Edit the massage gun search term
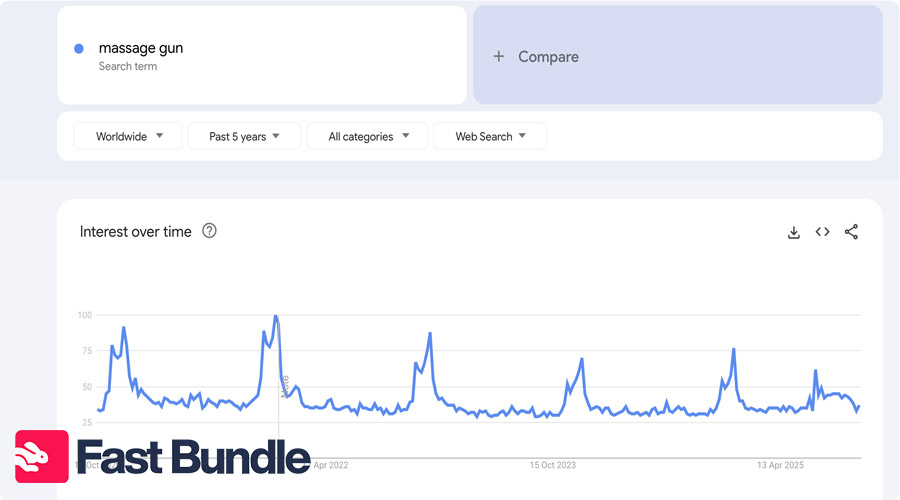The width and height of the screenshot is (900, 500). (x=141, y=48)
